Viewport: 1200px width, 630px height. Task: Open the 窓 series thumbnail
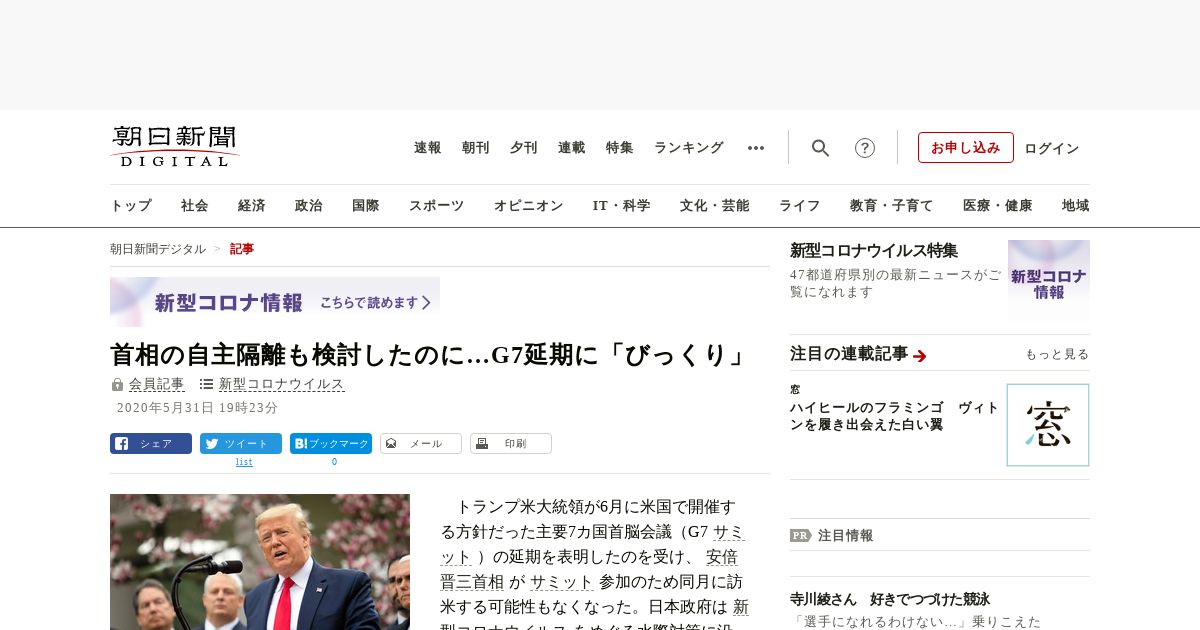click(1048, 425)
